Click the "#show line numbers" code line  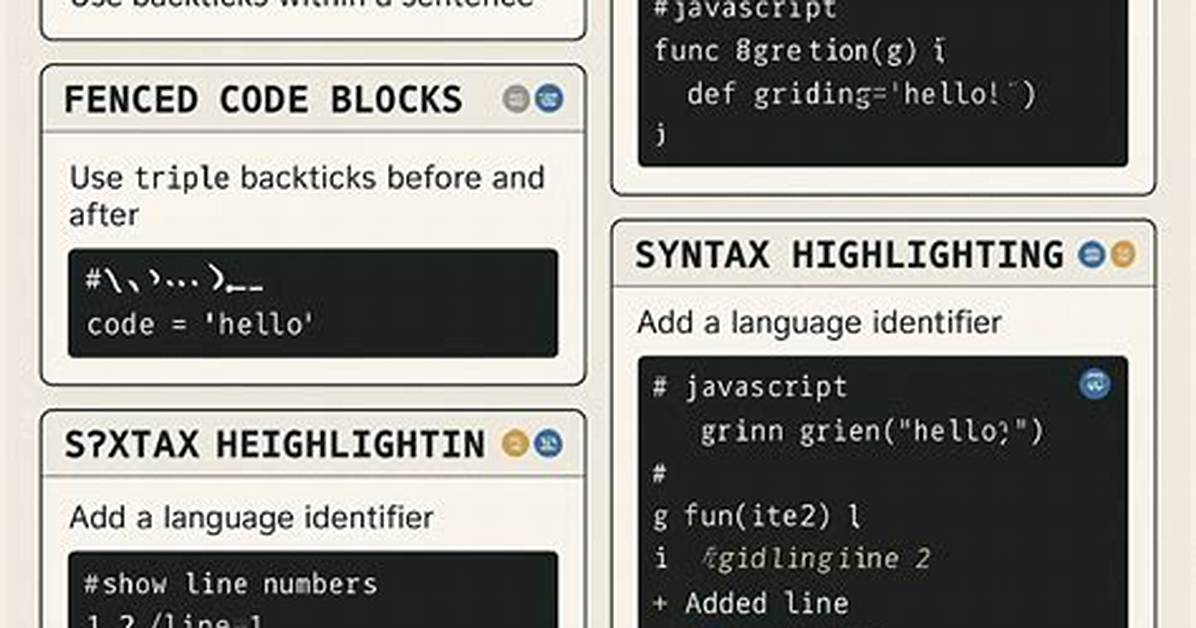(230, 585)
